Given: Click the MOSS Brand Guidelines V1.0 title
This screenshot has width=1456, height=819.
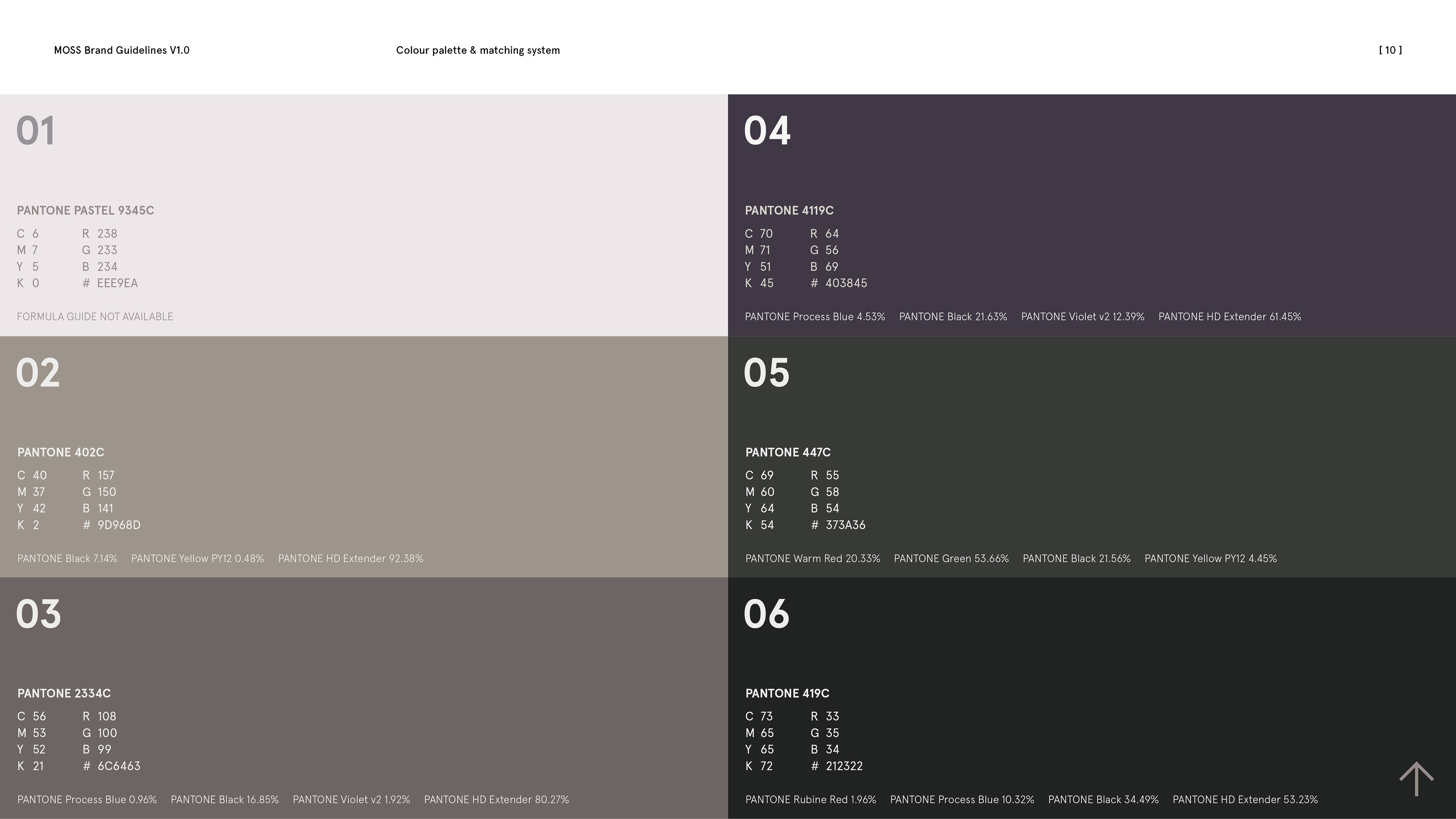Looking at the screenshot, I should [121, 50].
